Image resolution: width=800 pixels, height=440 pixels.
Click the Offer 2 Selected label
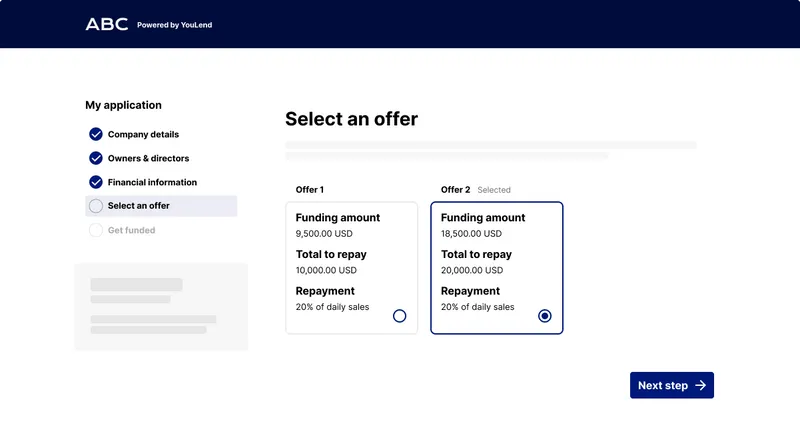[x=476, y=189]
